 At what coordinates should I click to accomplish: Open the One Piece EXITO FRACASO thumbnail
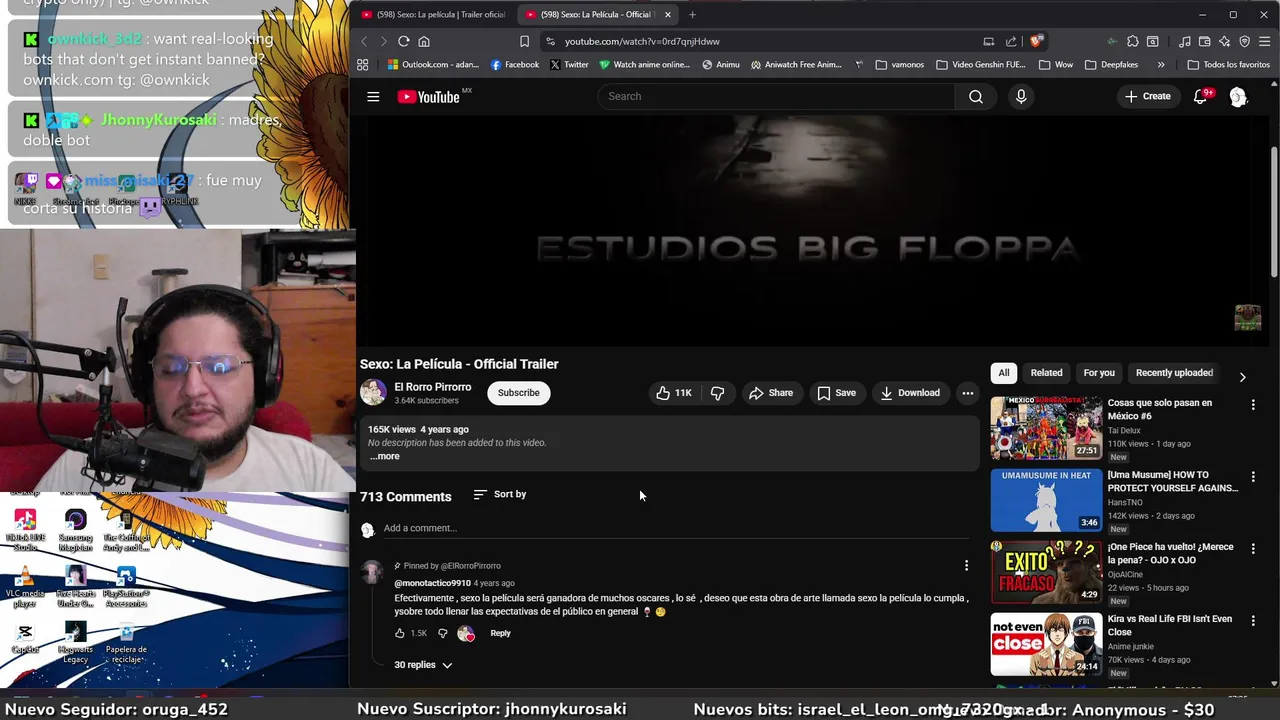(x=1046, y=572)
